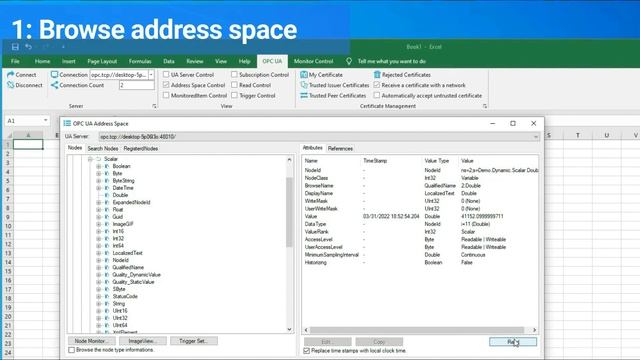The height and width of the screenshot is (360, 640).
Task: Click the String node icon
Action: click(x=107, y=304)
